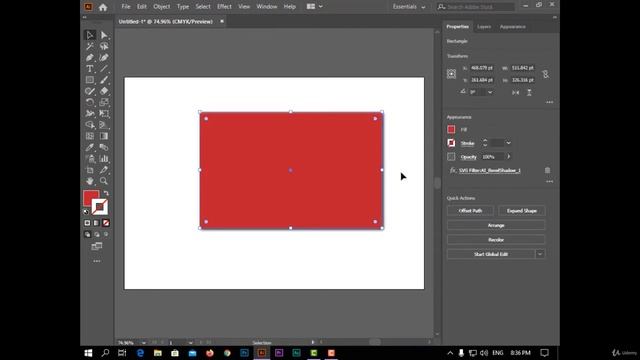Select the Shape Builder tool

click(x=90, y=125)
